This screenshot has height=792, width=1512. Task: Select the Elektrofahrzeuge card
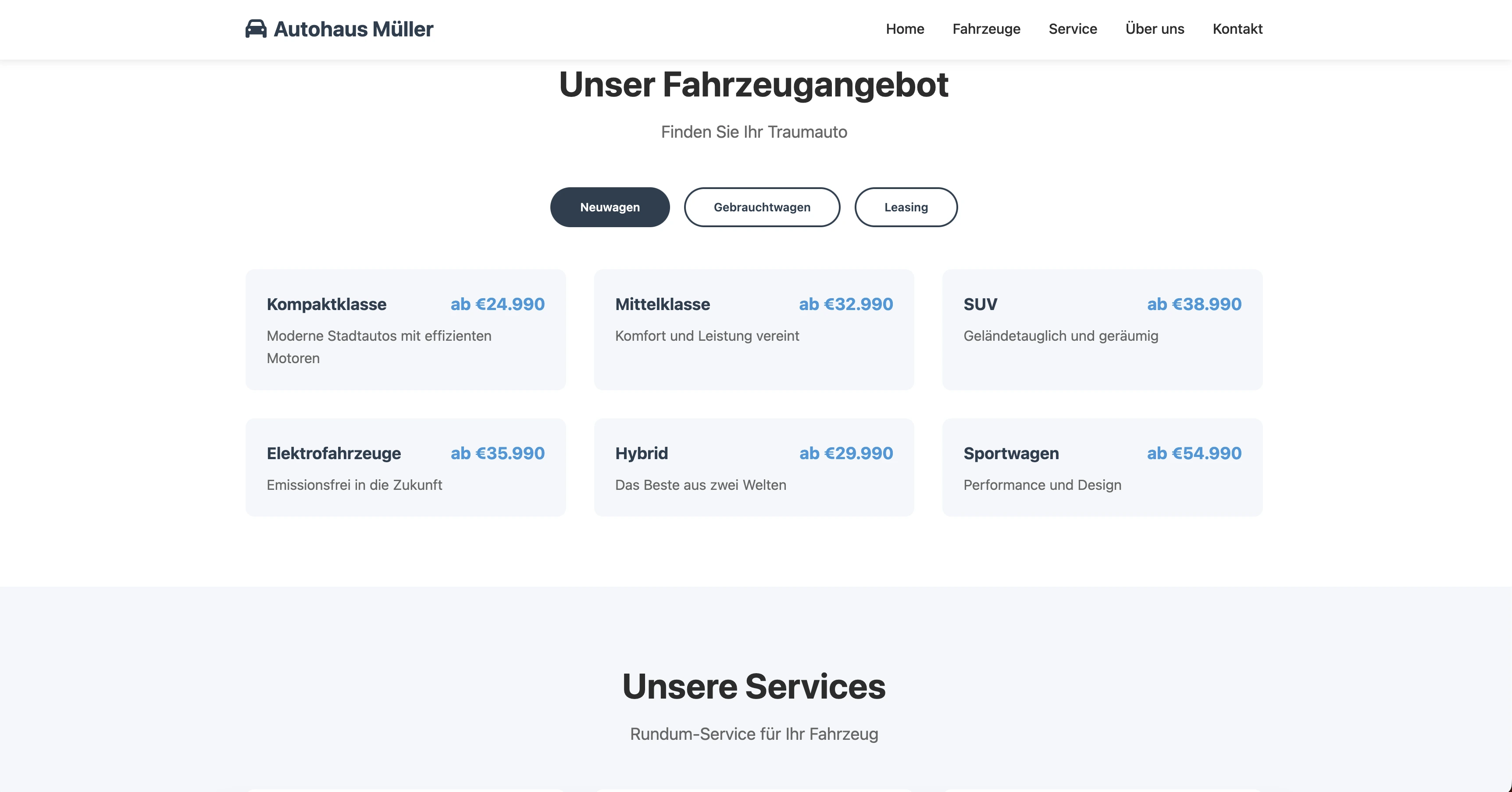pyautogui.click(x=406, y=467)
